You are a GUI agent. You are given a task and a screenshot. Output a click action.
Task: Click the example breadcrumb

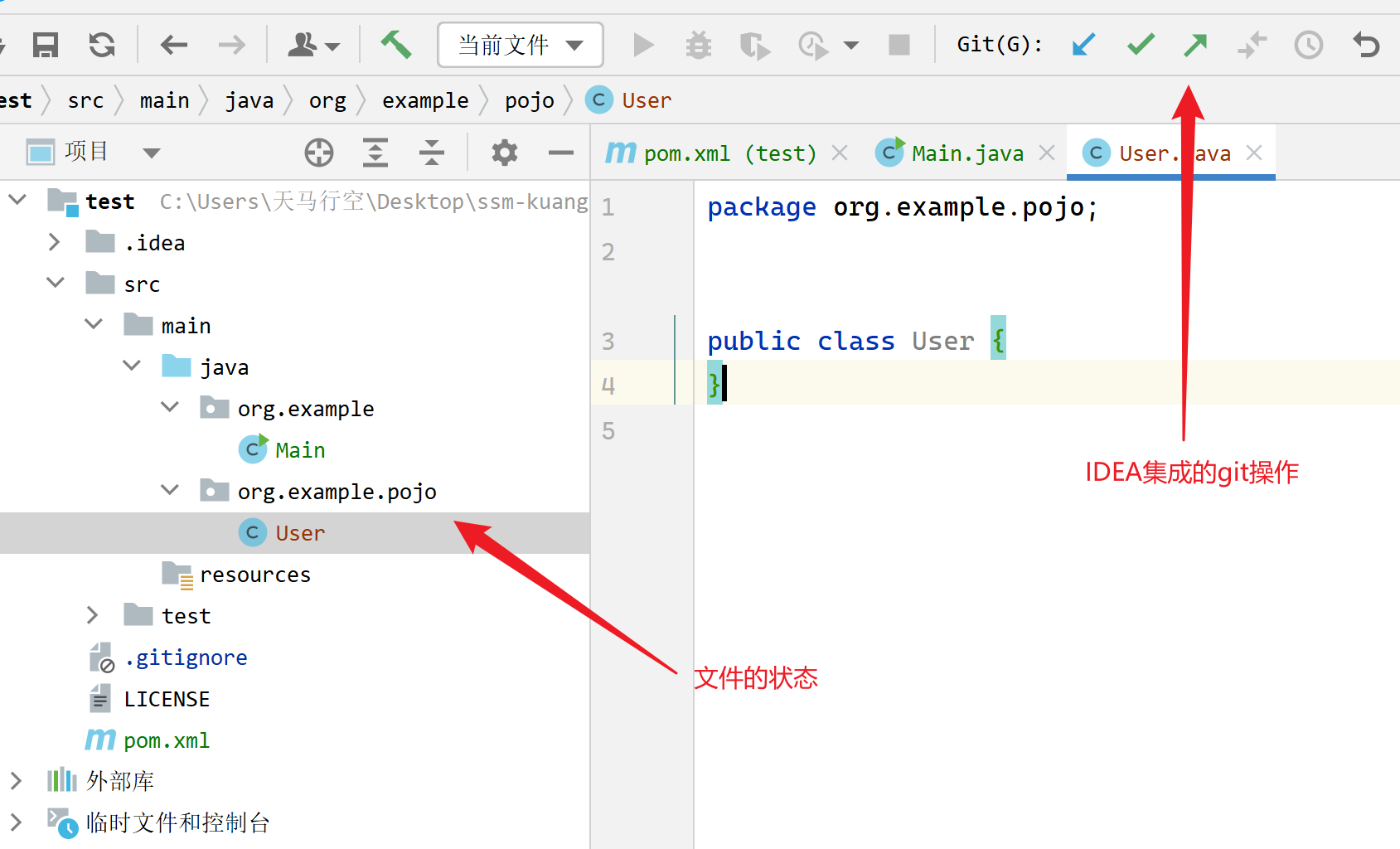[425, 100]
